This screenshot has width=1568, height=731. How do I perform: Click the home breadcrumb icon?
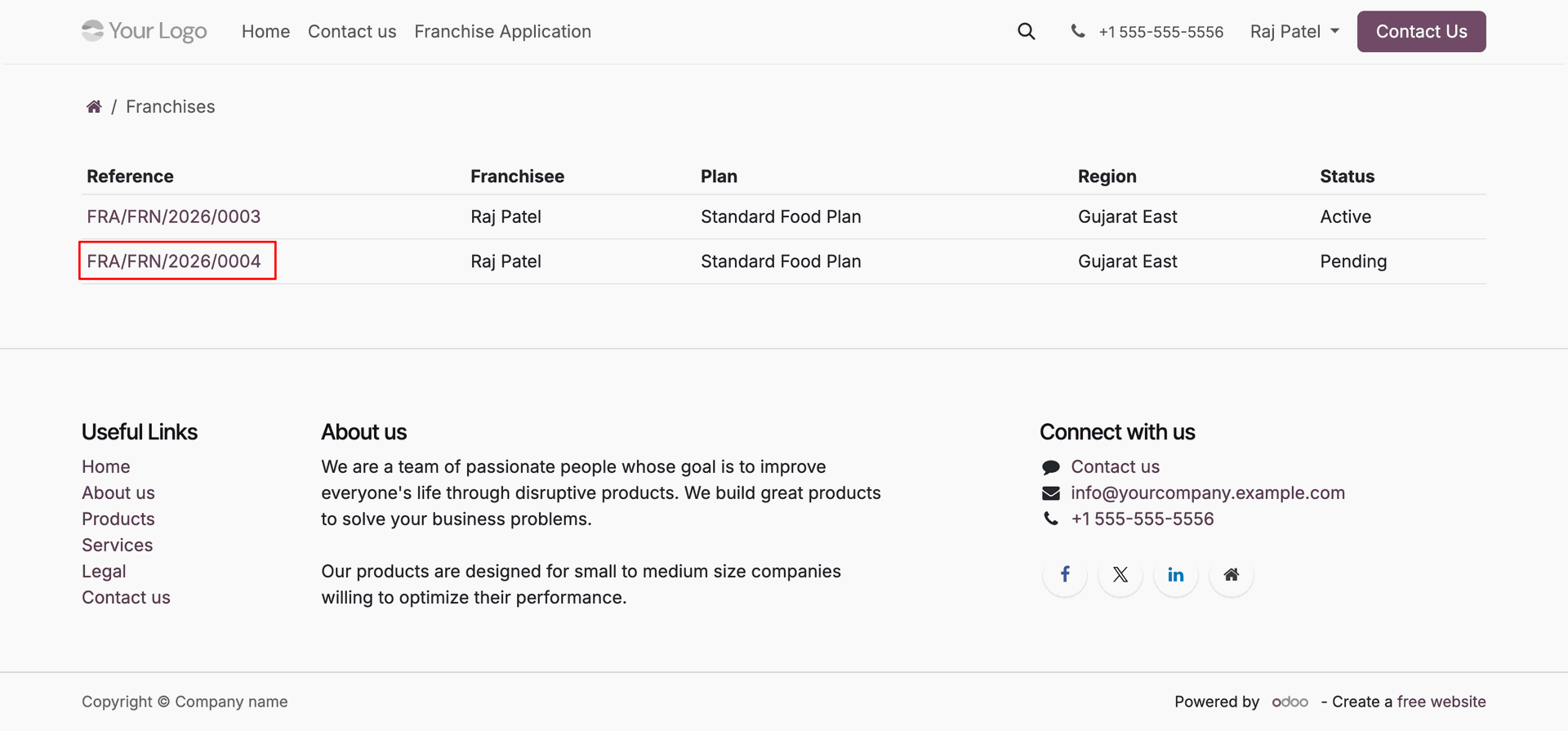point(94,107)
